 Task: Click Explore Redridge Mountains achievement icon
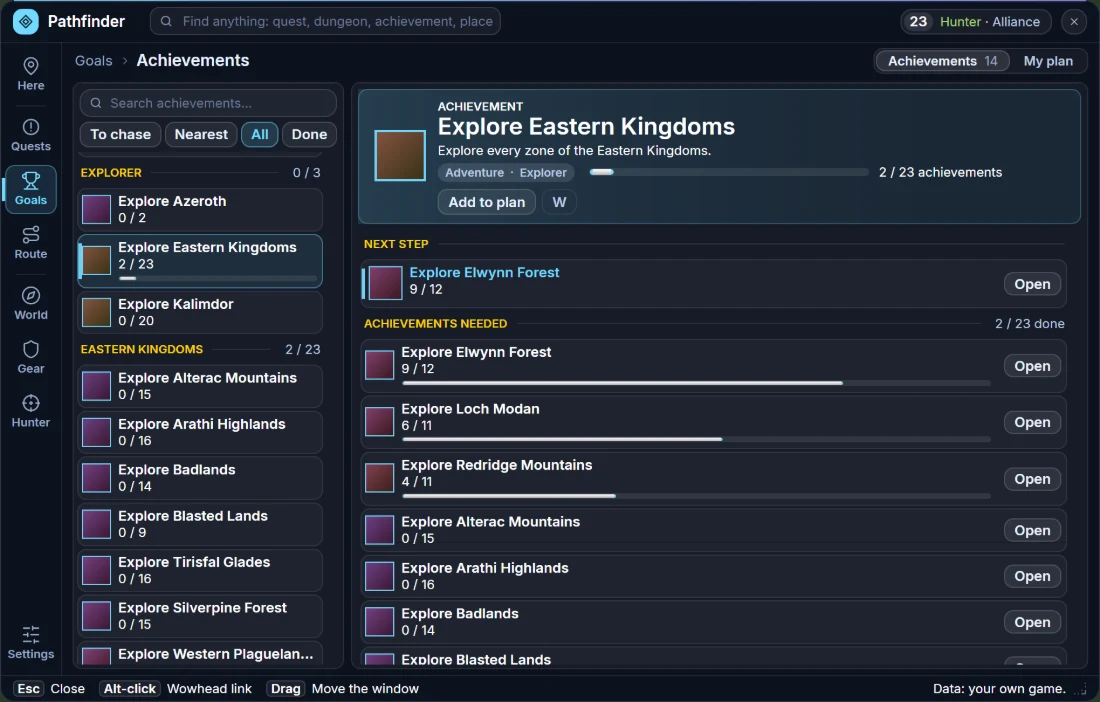(380, 478)
